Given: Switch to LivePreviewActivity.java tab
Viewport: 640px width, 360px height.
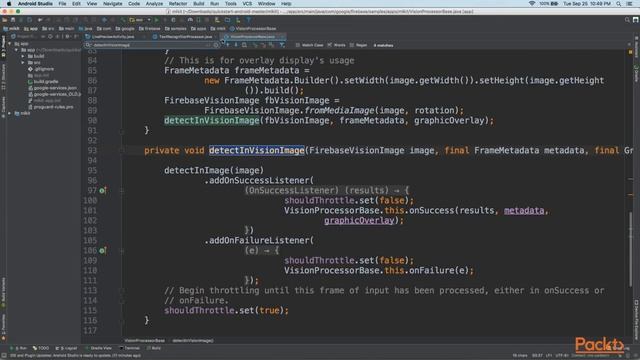Looking at the screenshot, I should (113, 37).
